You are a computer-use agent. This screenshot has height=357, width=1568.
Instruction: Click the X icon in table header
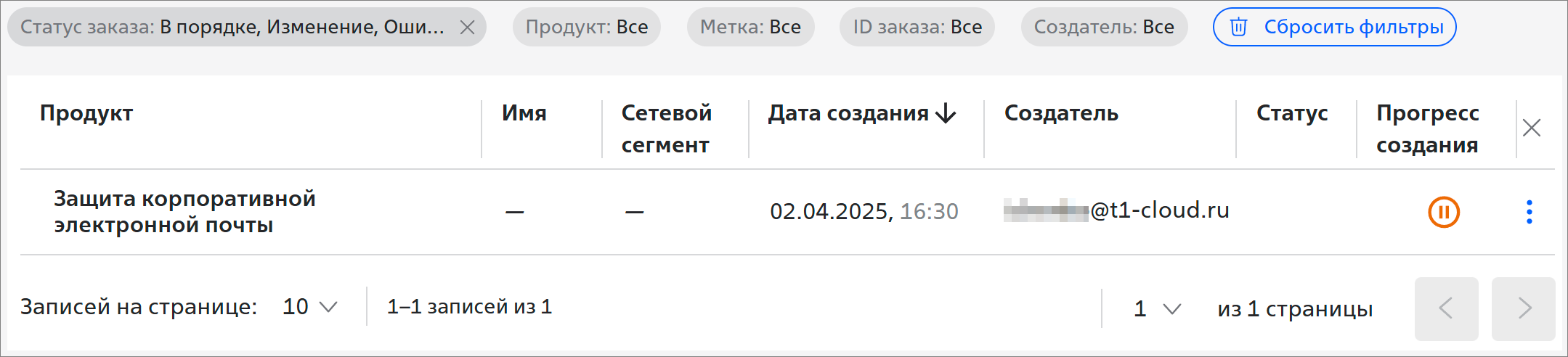1532,128
